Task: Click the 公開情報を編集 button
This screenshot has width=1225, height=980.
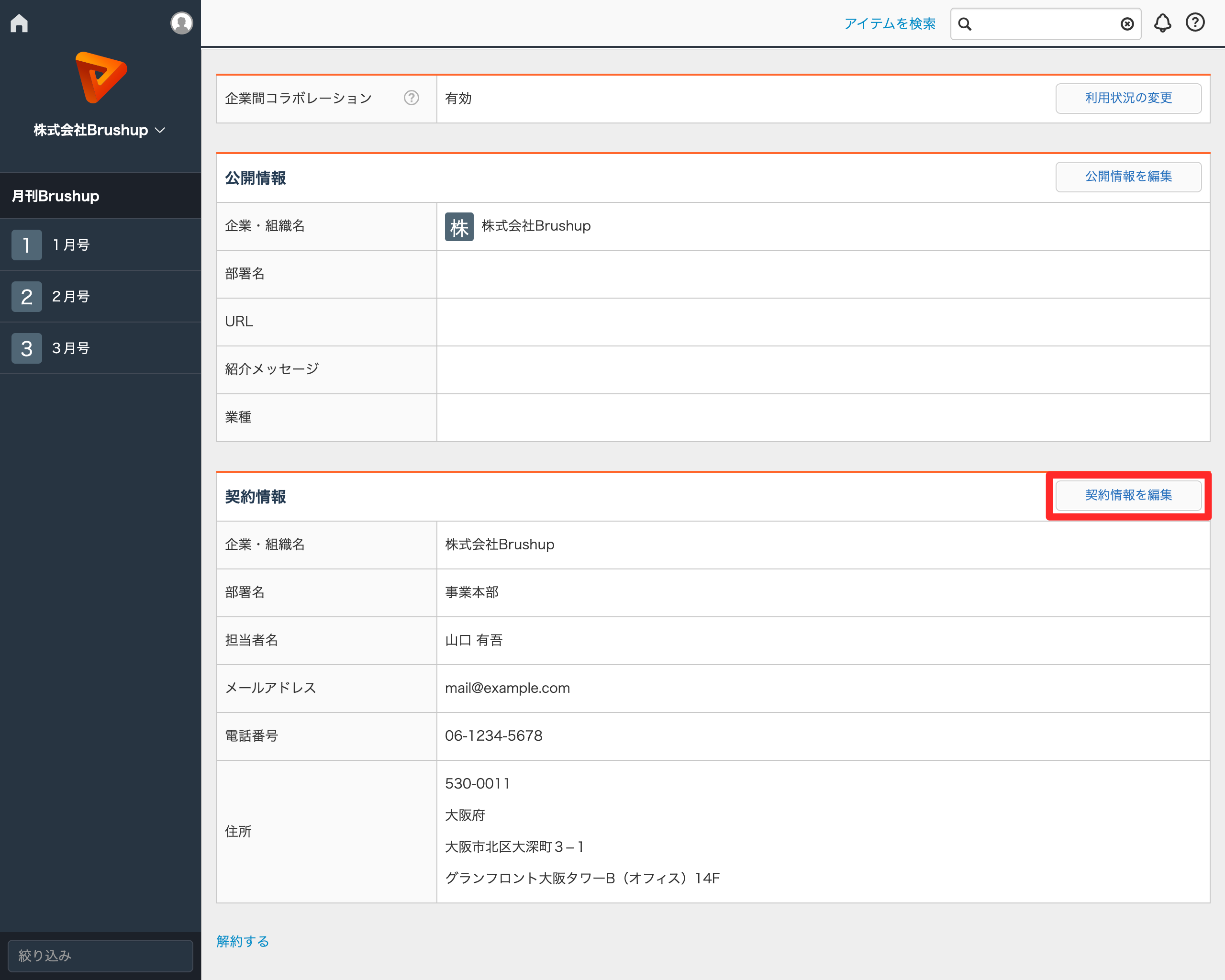Action: [x=1128, y=177]
